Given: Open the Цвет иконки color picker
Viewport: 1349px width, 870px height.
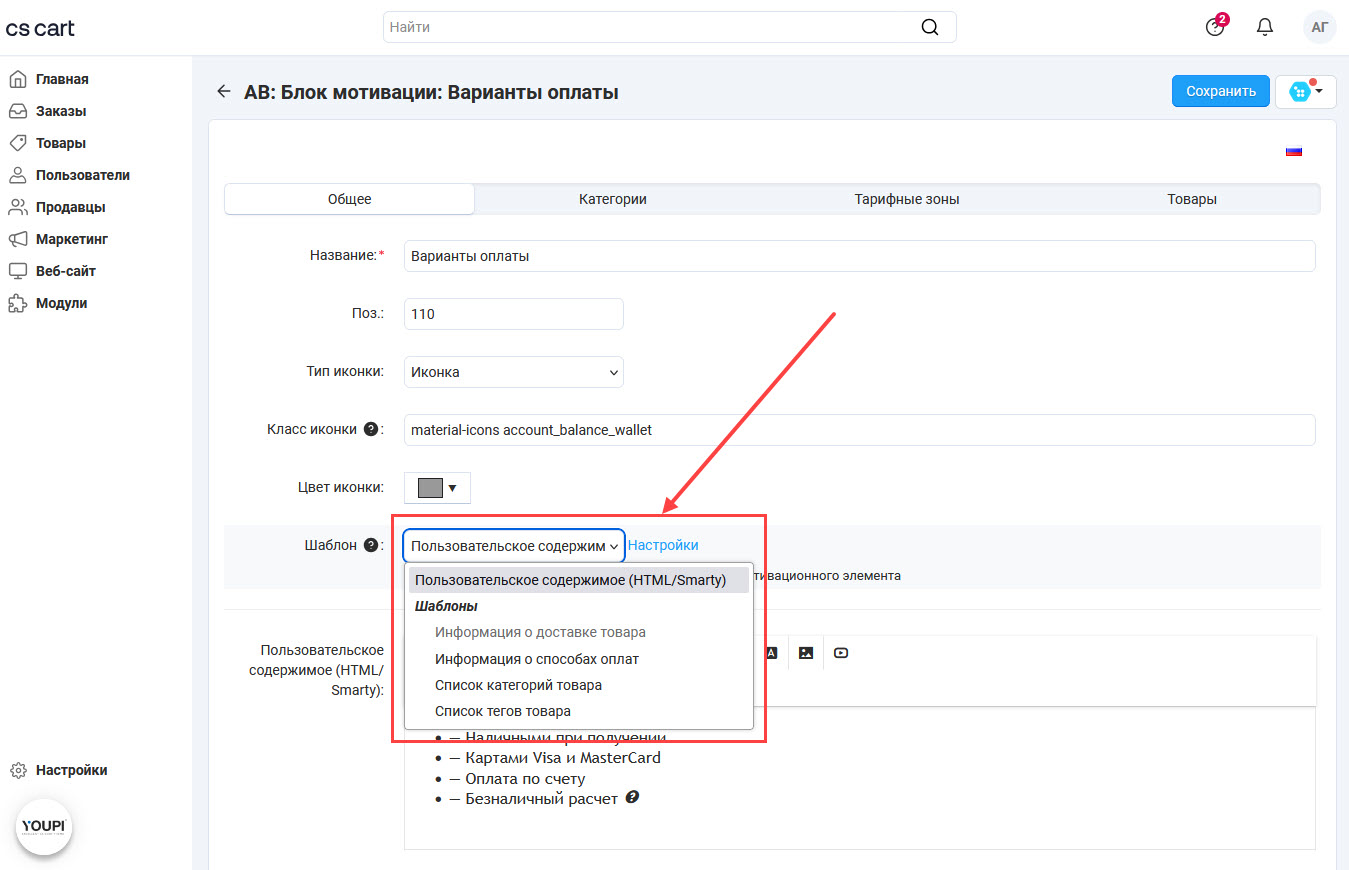Looking at the screenshot, I should tap(437, 488).
